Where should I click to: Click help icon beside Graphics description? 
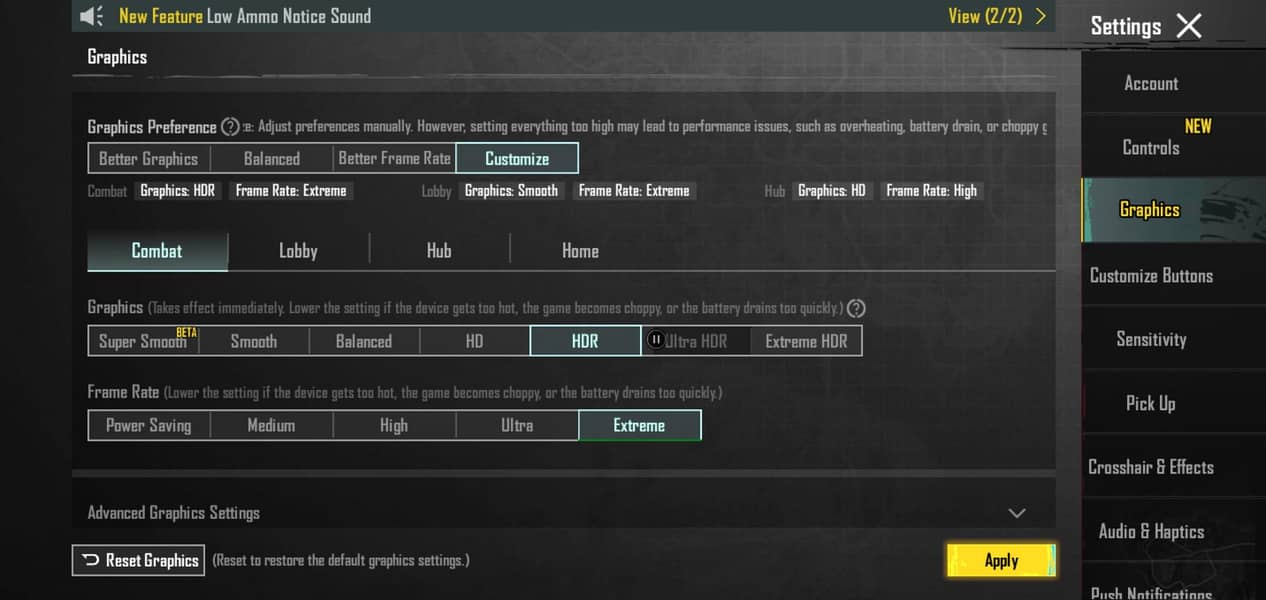[856, 308]
